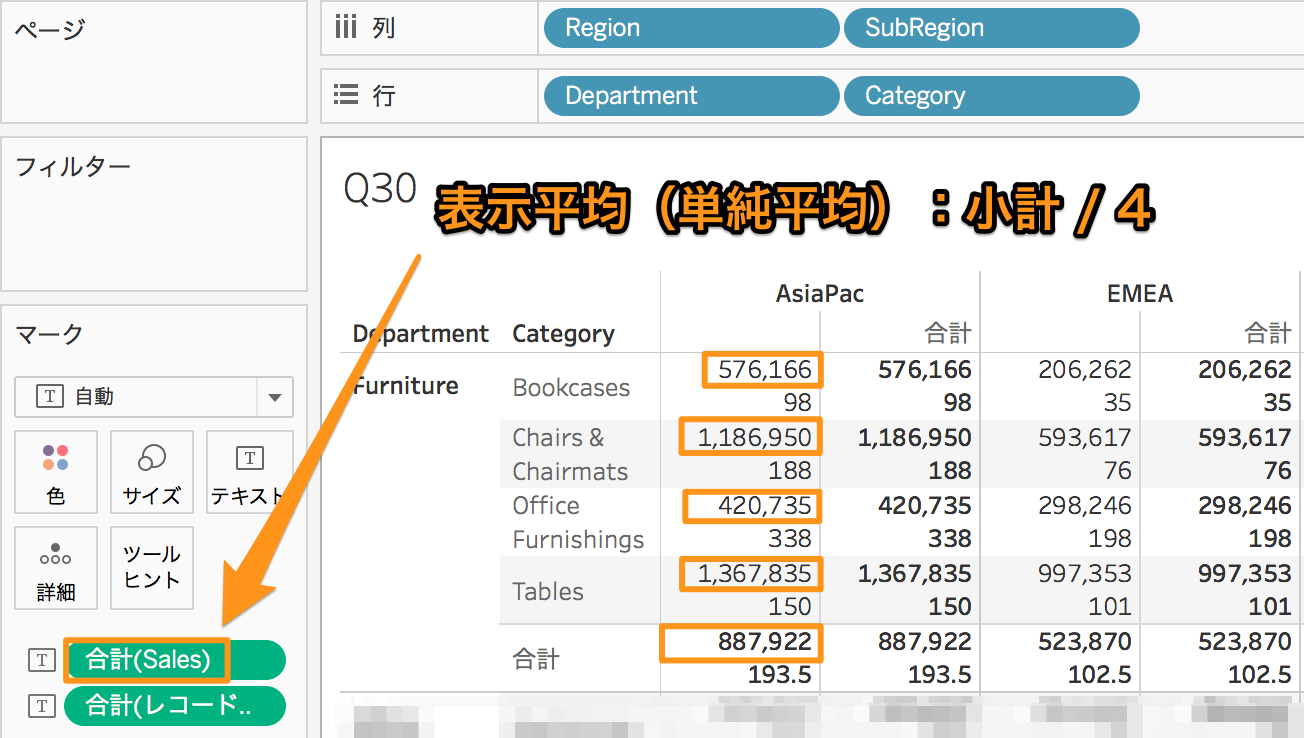
Task: Select the Office Furnishings row label
Action: [x=578, y=522]
